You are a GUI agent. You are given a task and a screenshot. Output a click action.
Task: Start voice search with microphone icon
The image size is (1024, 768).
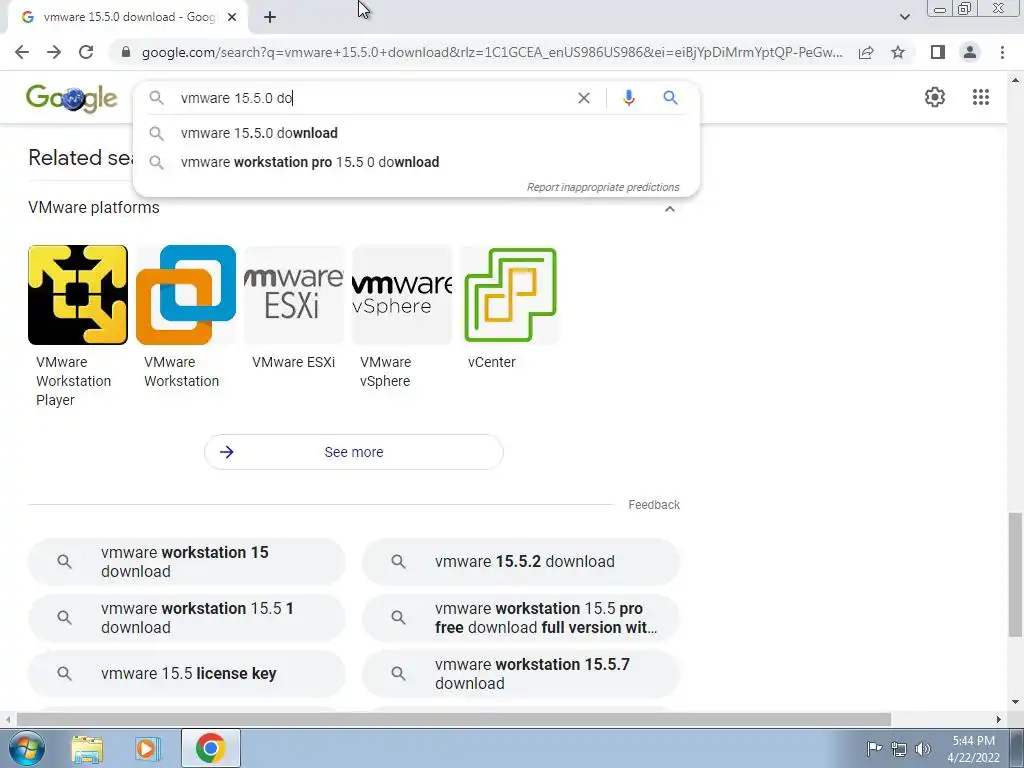click(628, 98)
